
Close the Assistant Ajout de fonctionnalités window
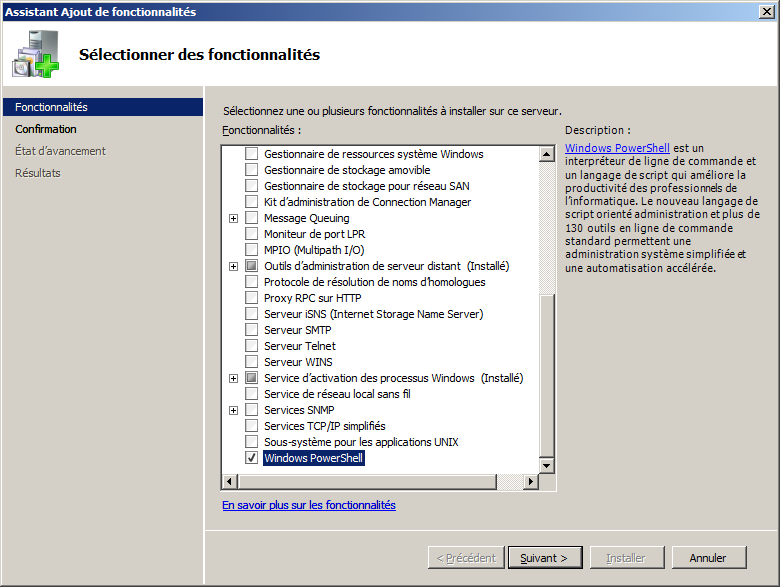pyautogui.click(x=764, y=12)
